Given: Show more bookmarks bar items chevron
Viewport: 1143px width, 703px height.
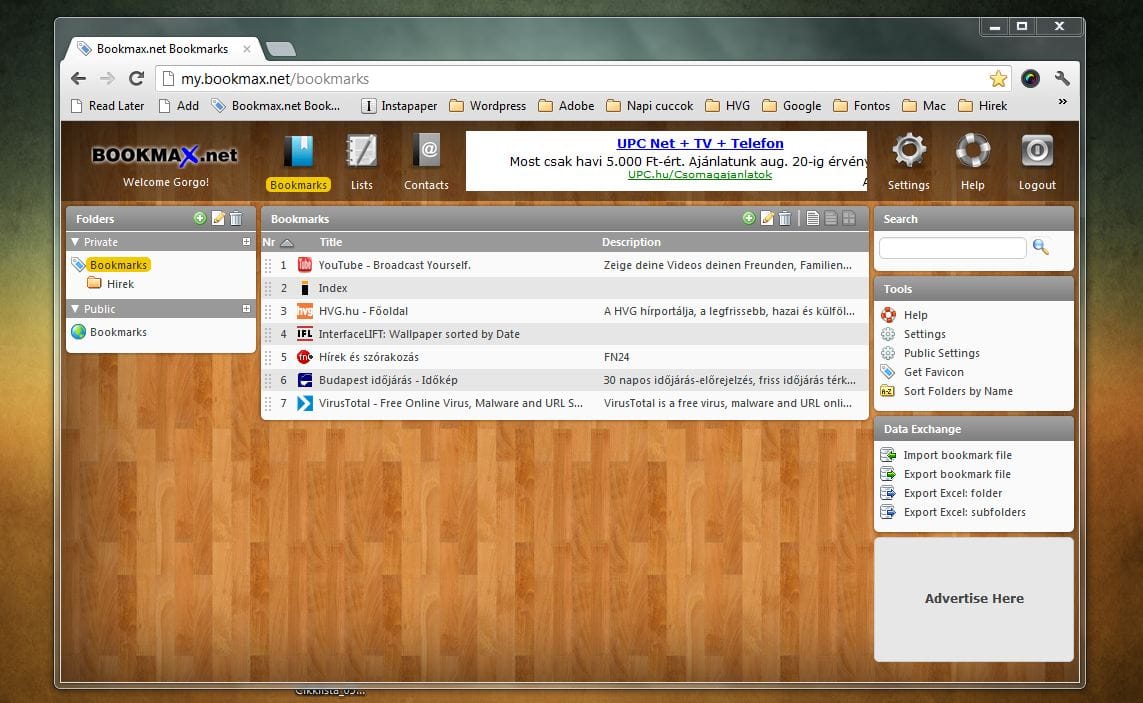Looking at the screenshot, I should [1063, 102].
